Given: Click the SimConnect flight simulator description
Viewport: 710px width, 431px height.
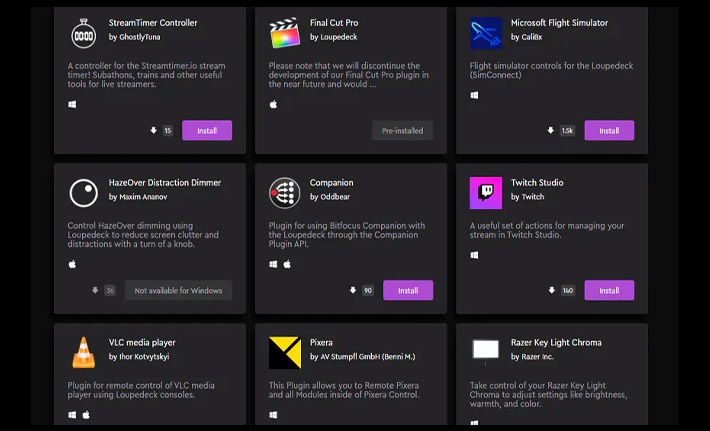Looking at the screenshot, I should coord(552,70).
